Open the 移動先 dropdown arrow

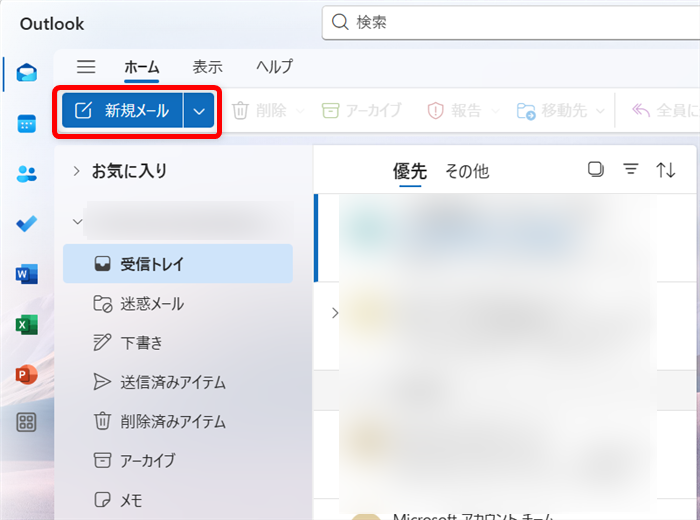(x=600, y=111)
